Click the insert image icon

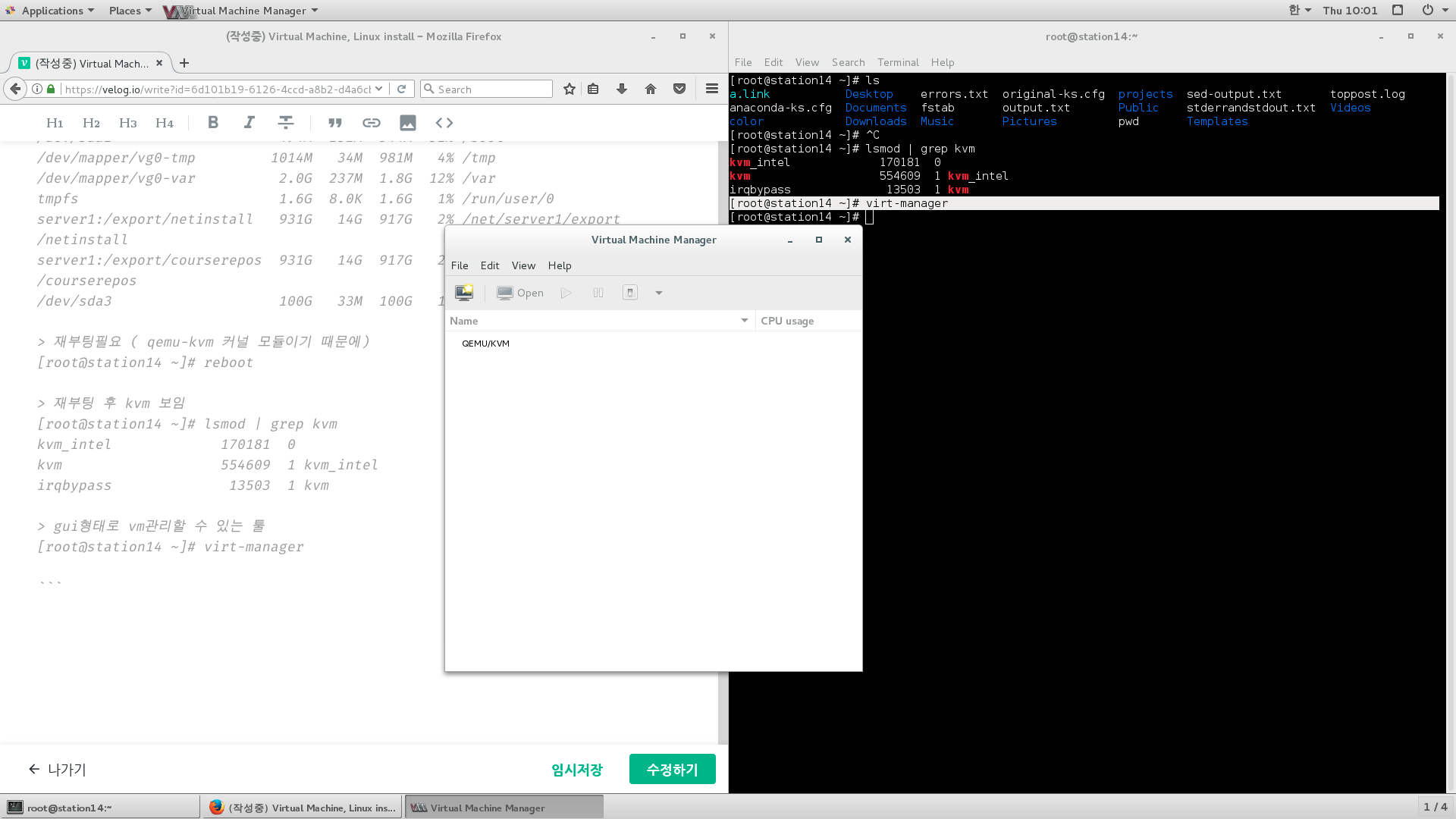(408, 123)
